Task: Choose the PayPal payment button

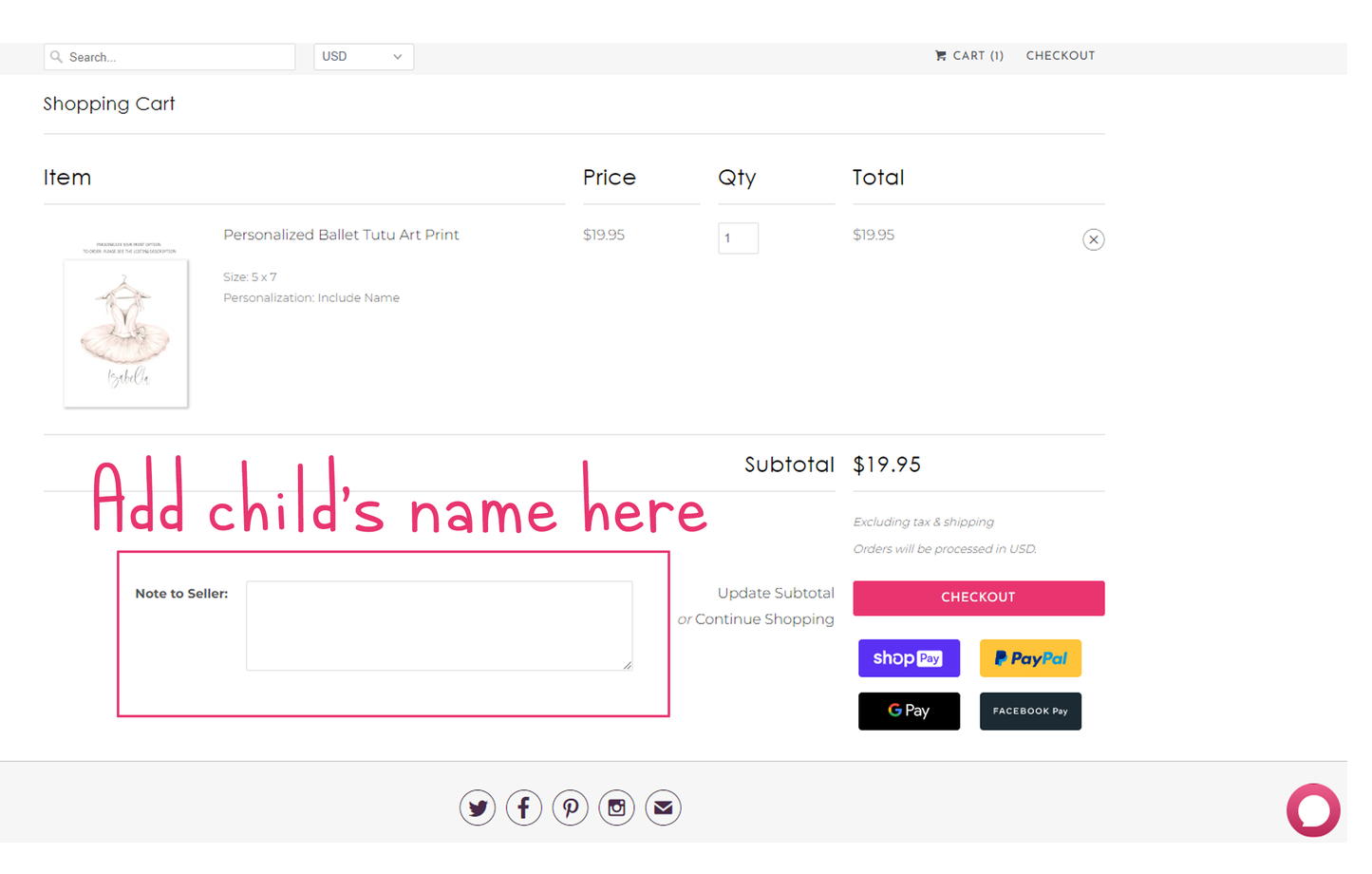Action: tap(1029, 658)
